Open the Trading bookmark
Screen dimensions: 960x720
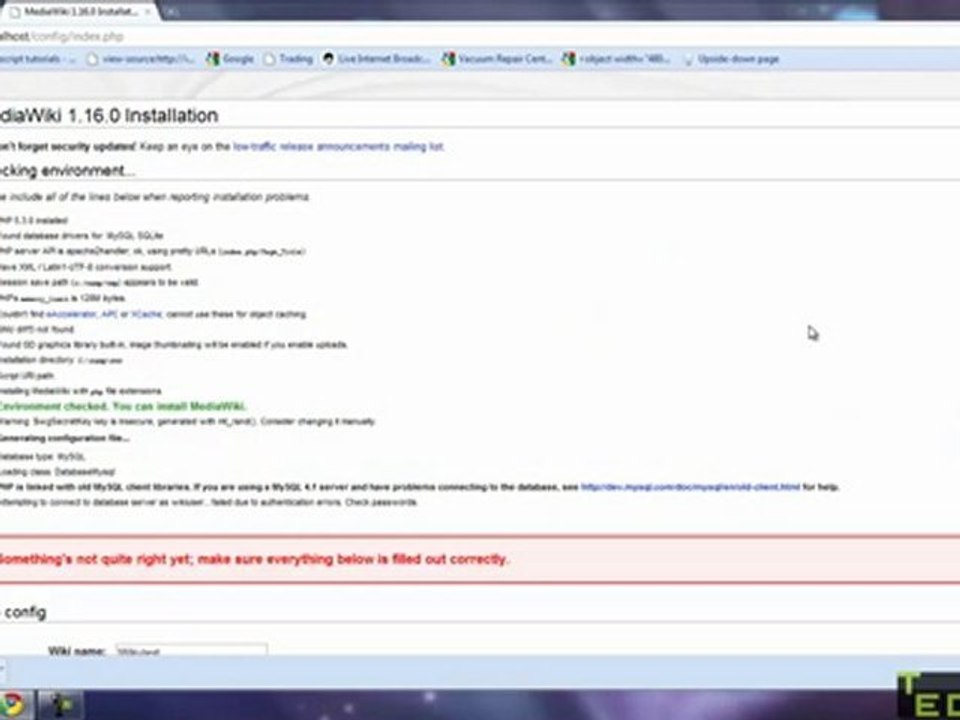pos(288,59)
